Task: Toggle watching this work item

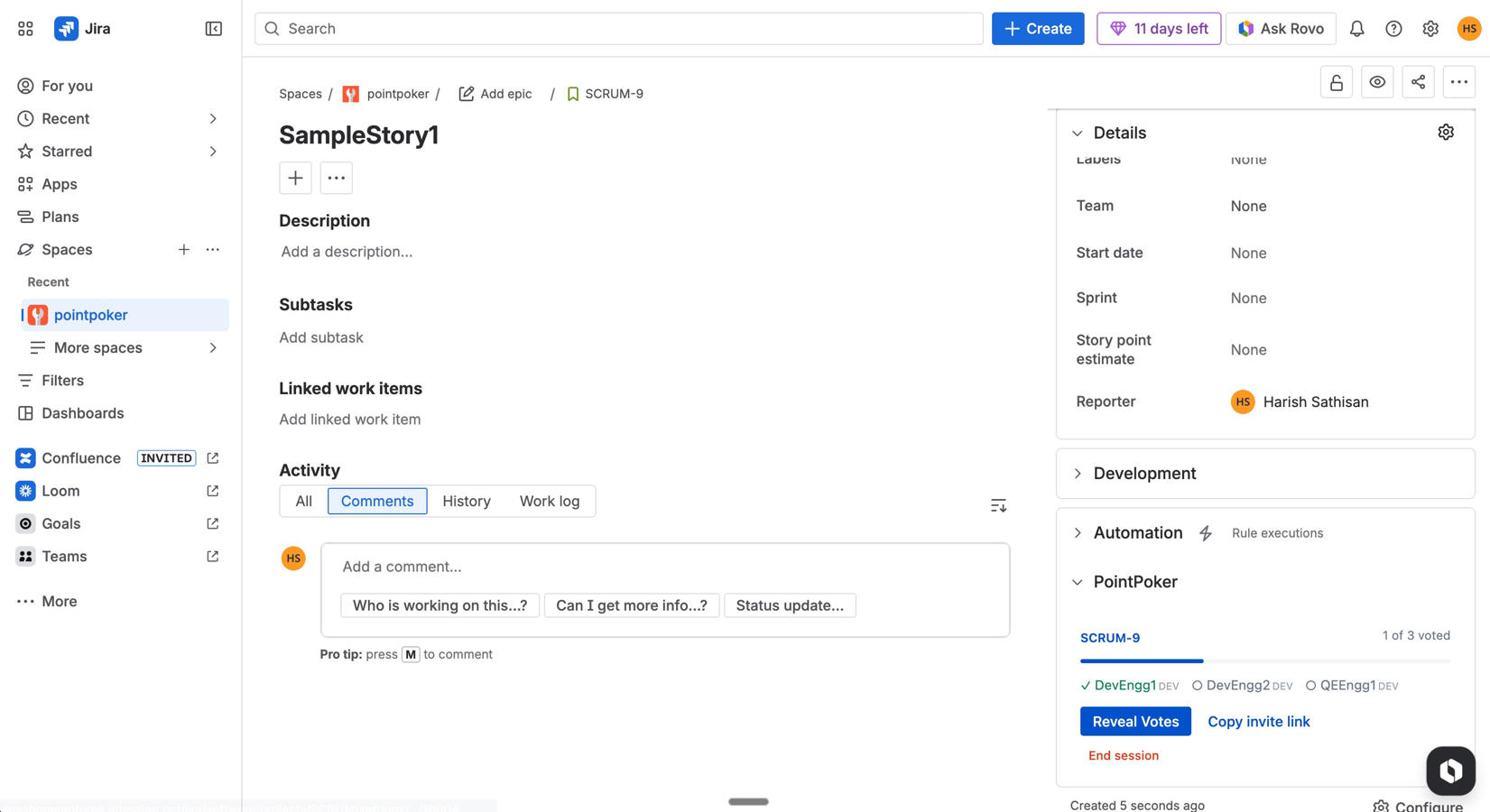Action: (x=1377, y=81)
